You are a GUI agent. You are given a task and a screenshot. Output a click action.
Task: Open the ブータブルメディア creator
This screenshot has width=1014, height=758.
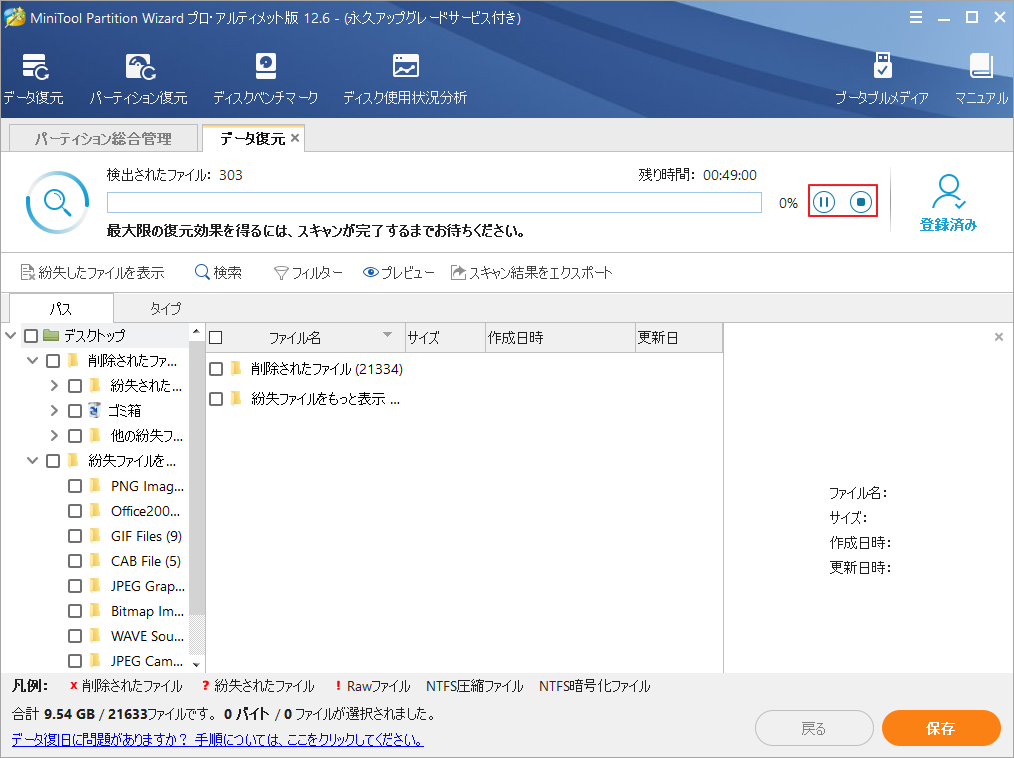882,77
